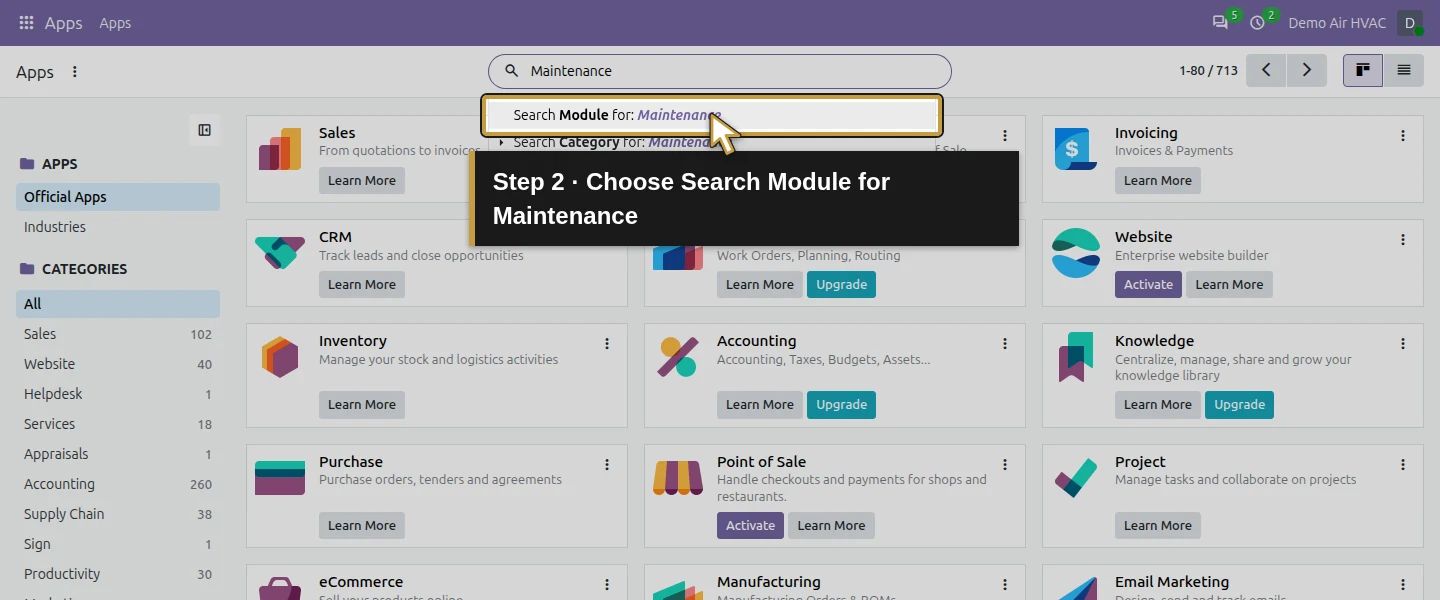Open the Knowledge card kebab menu
Screen dimensions: 1440x600
1403,344
